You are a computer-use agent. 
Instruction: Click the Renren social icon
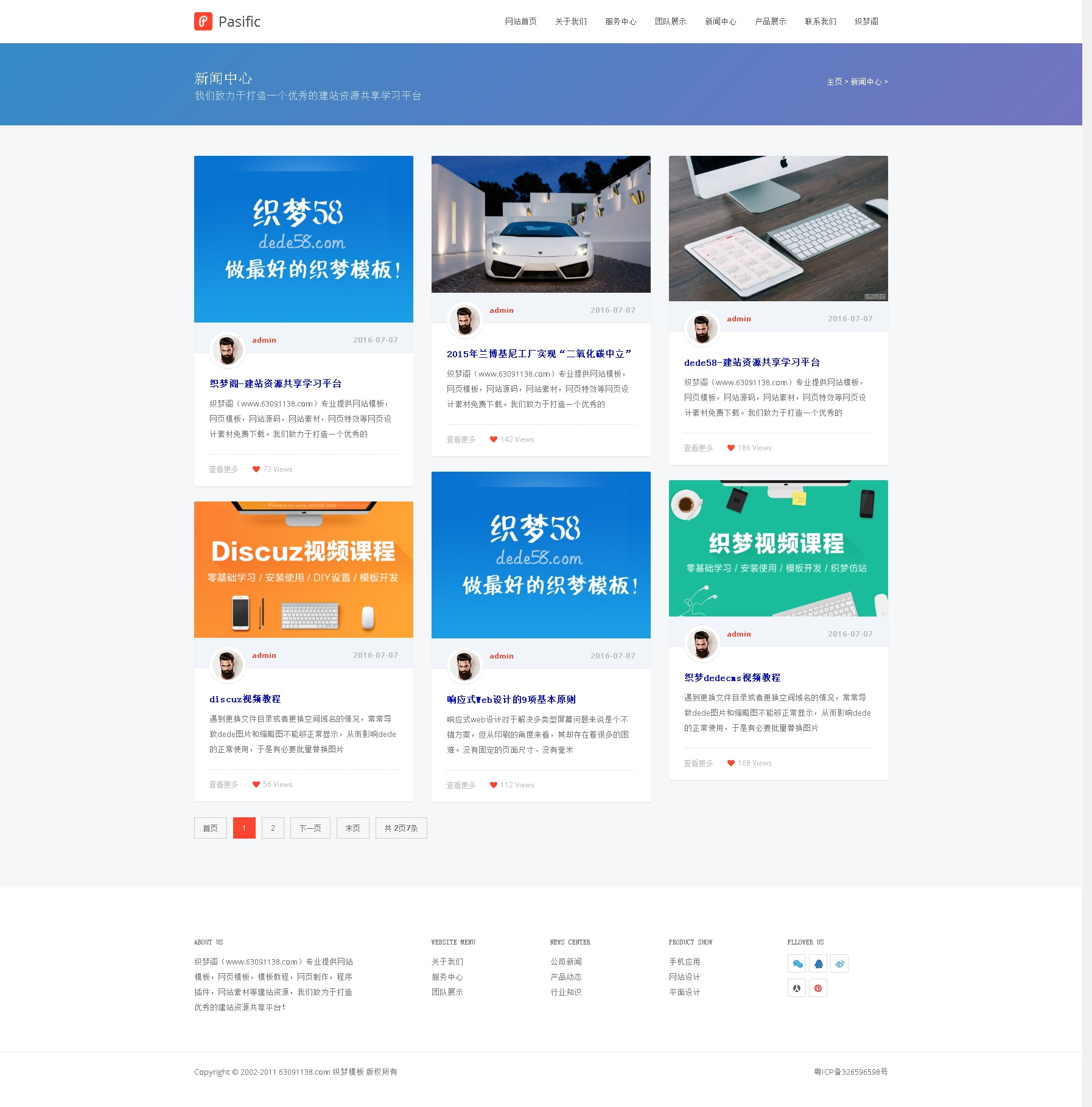[x=797, y=988]
